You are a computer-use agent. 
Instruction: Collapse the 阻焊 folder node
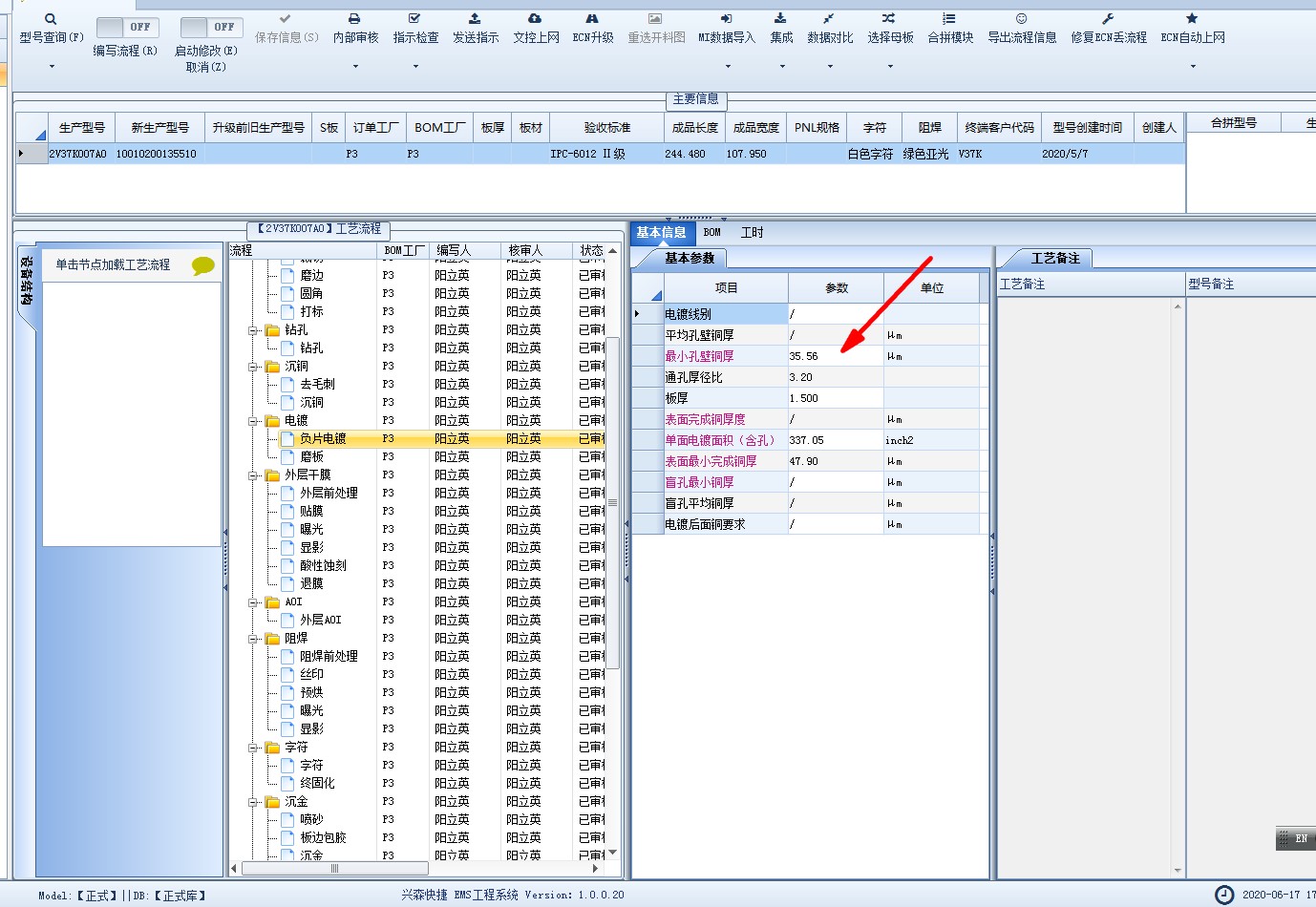click(x=254, y=639)
